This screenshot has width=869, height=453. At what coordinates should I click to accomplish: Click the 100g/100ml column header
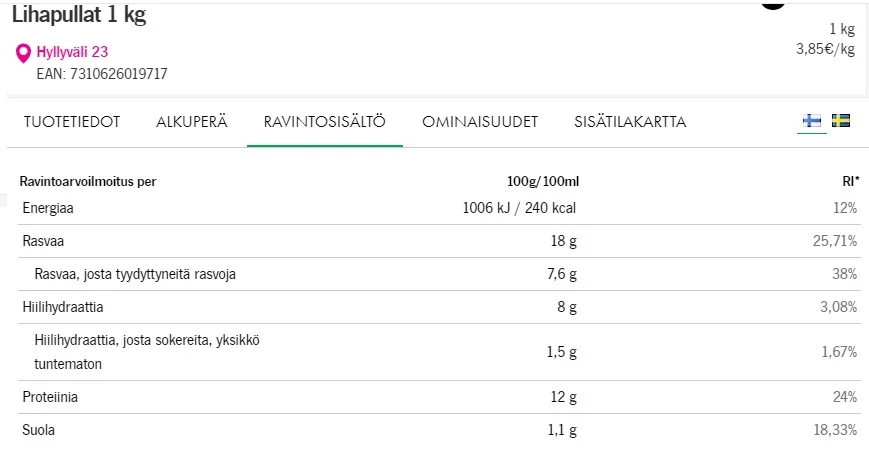click(x=543, y=181)
